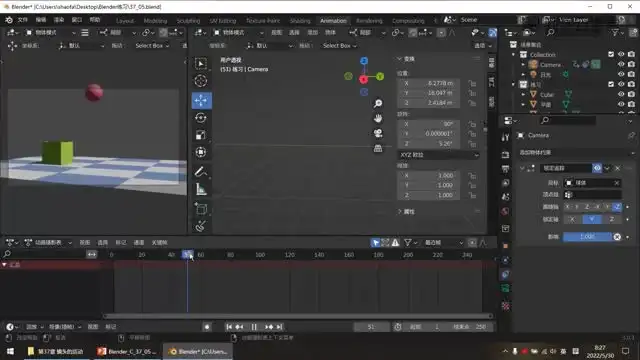Toggle Only Show Selected arrow in dope sheet

click(376, 242)
